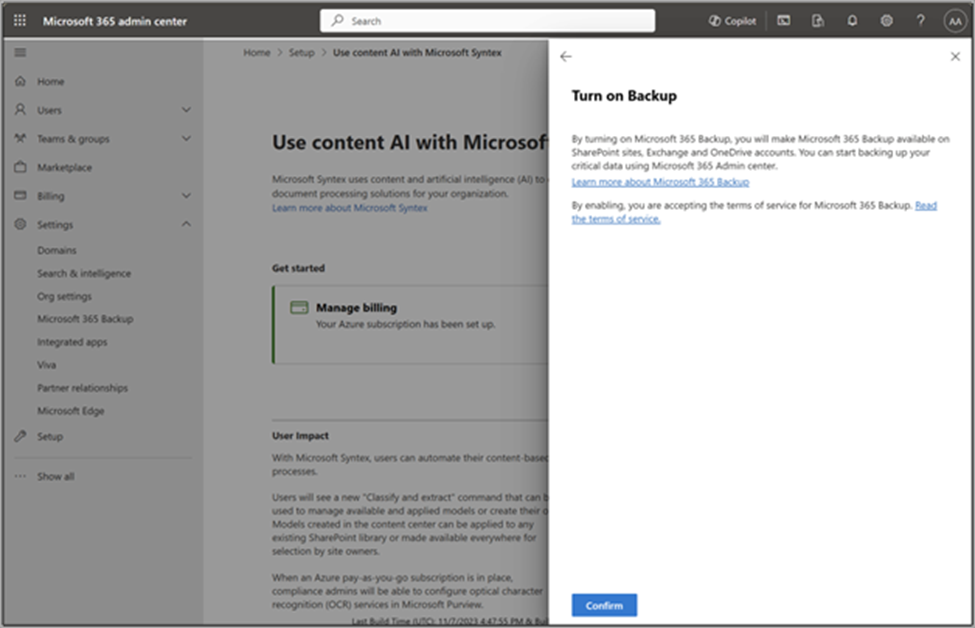This screenshot has width=975, height=628.
Task: Open the notifications bell
Action: pyautogui.click(x=852, y=21)
